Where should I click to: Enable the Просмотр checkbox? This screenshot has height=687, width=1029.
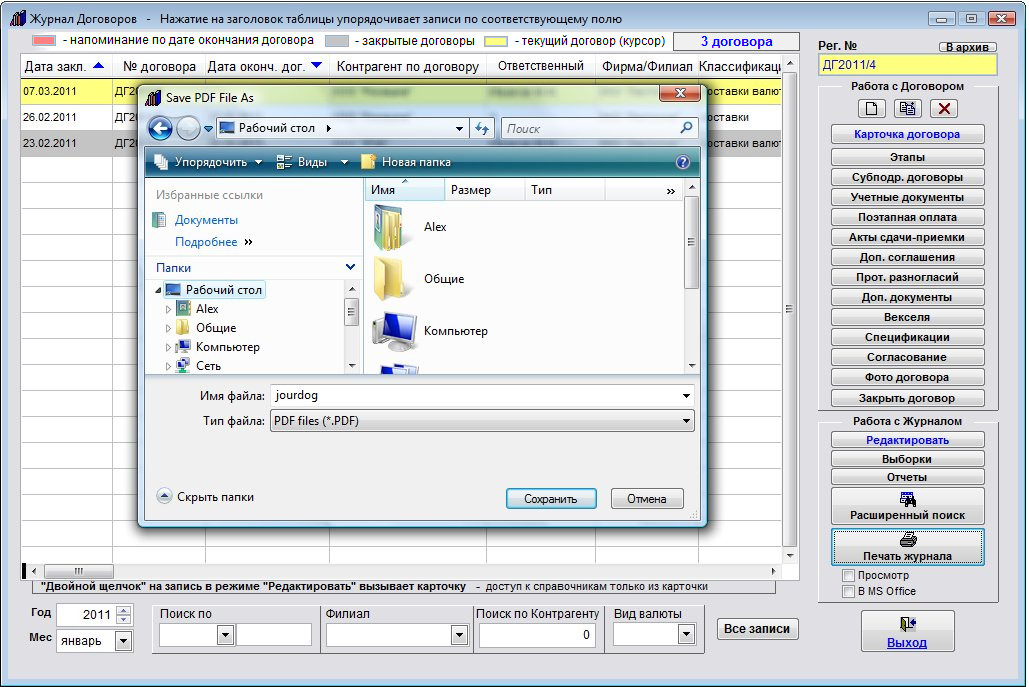coord(849,576)
